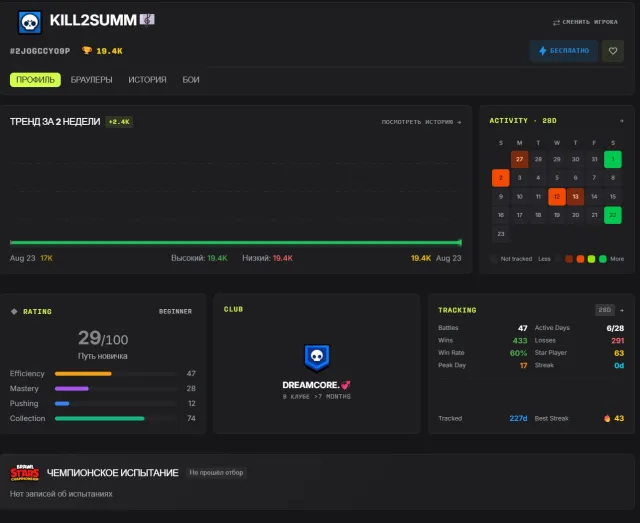This screenshot has height=523, width=640.
Task: Click the KILL2SUMM player skull avatar
Action: pos(30,22)
